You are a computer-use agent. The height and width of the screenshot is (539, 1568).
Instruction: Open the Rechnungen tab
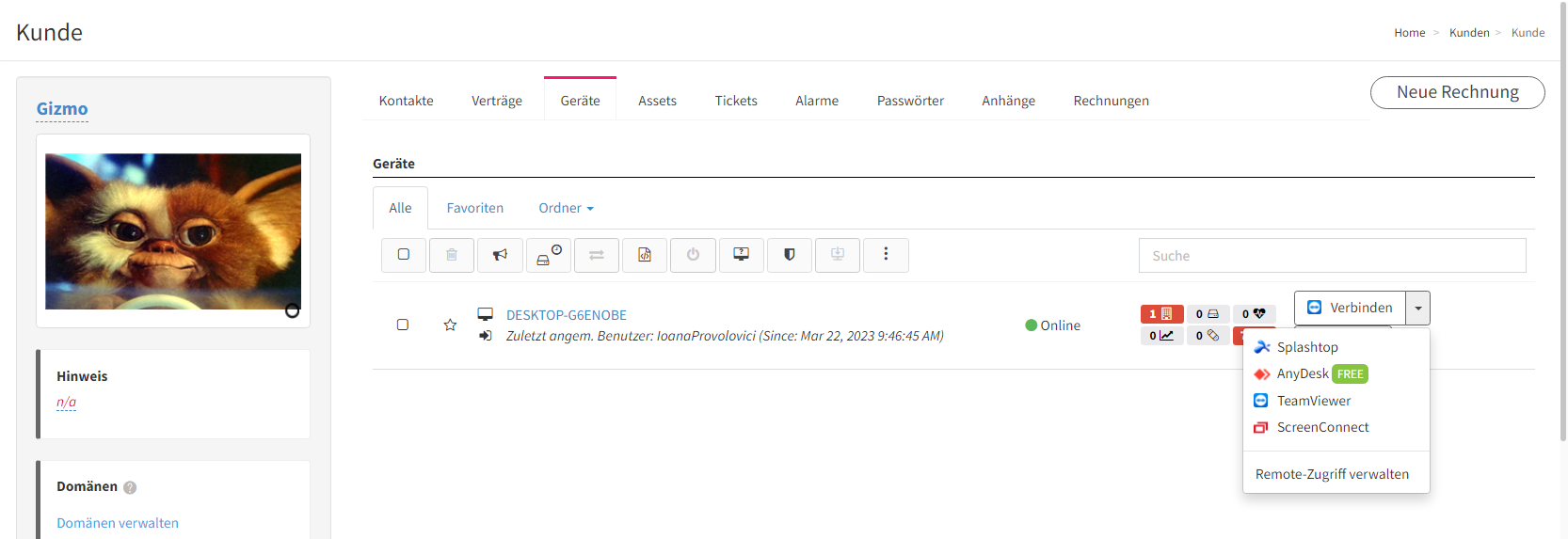click(x=1111, y=101)
